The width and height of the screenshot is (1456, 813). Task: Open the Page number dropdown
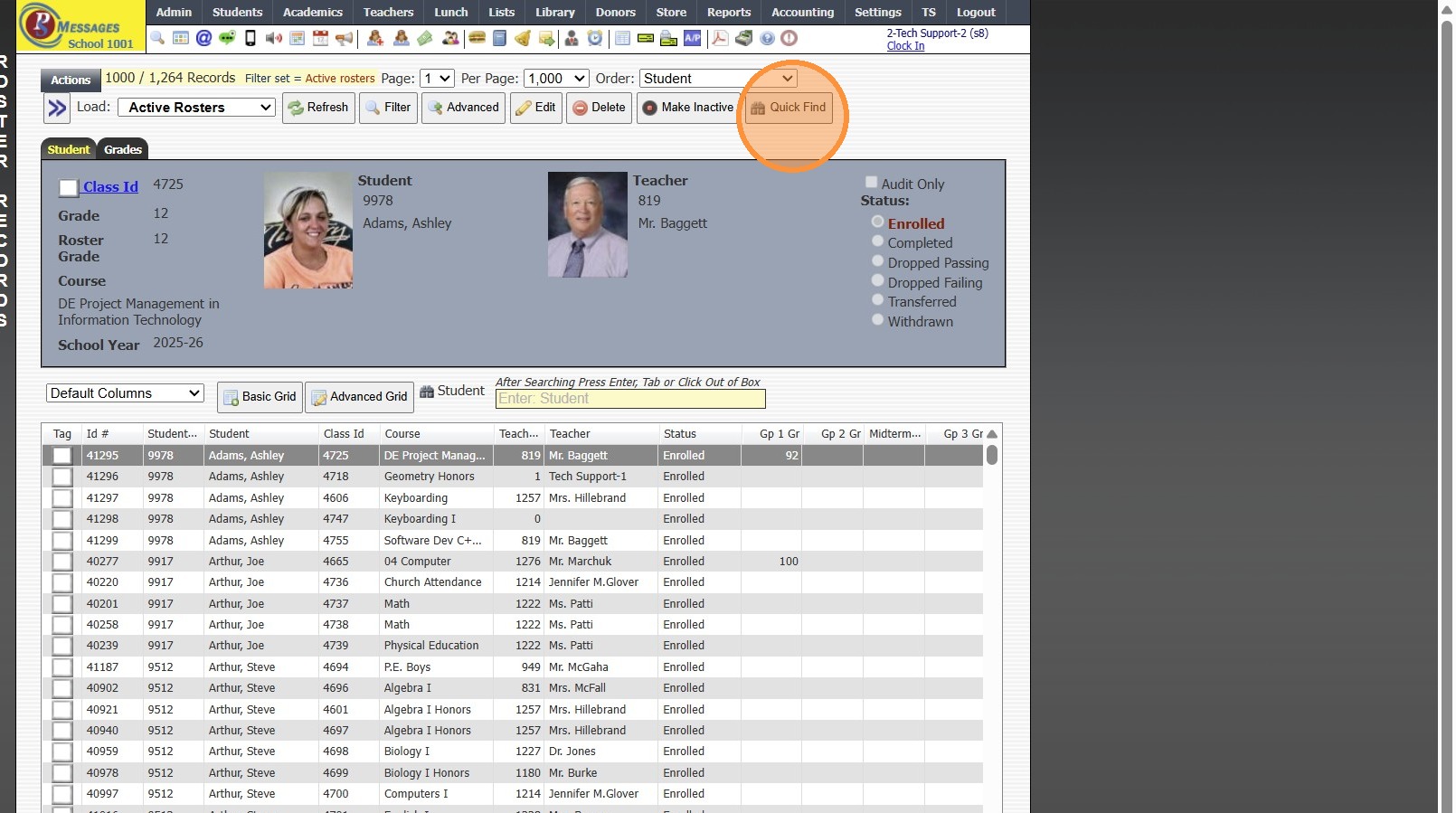pyautogui.click(x=438, y=79)
